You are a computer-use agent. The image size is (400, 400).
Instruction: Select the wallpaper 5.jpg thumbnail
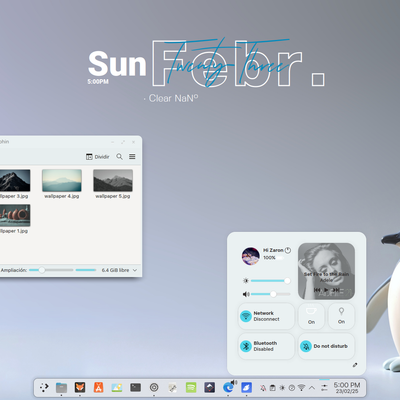pos(113,180)
